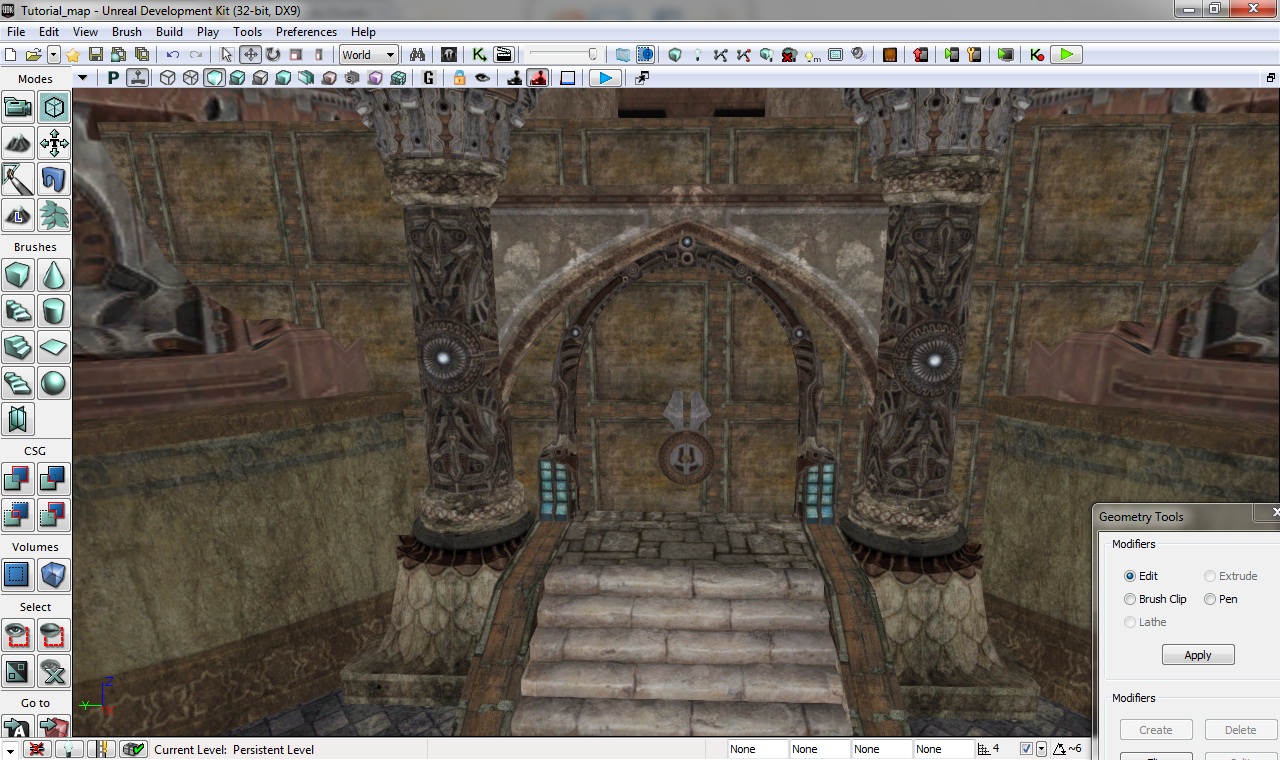The image size is (1280, 760).
Task: Click the CSG Add button
Action: point(18,479)
